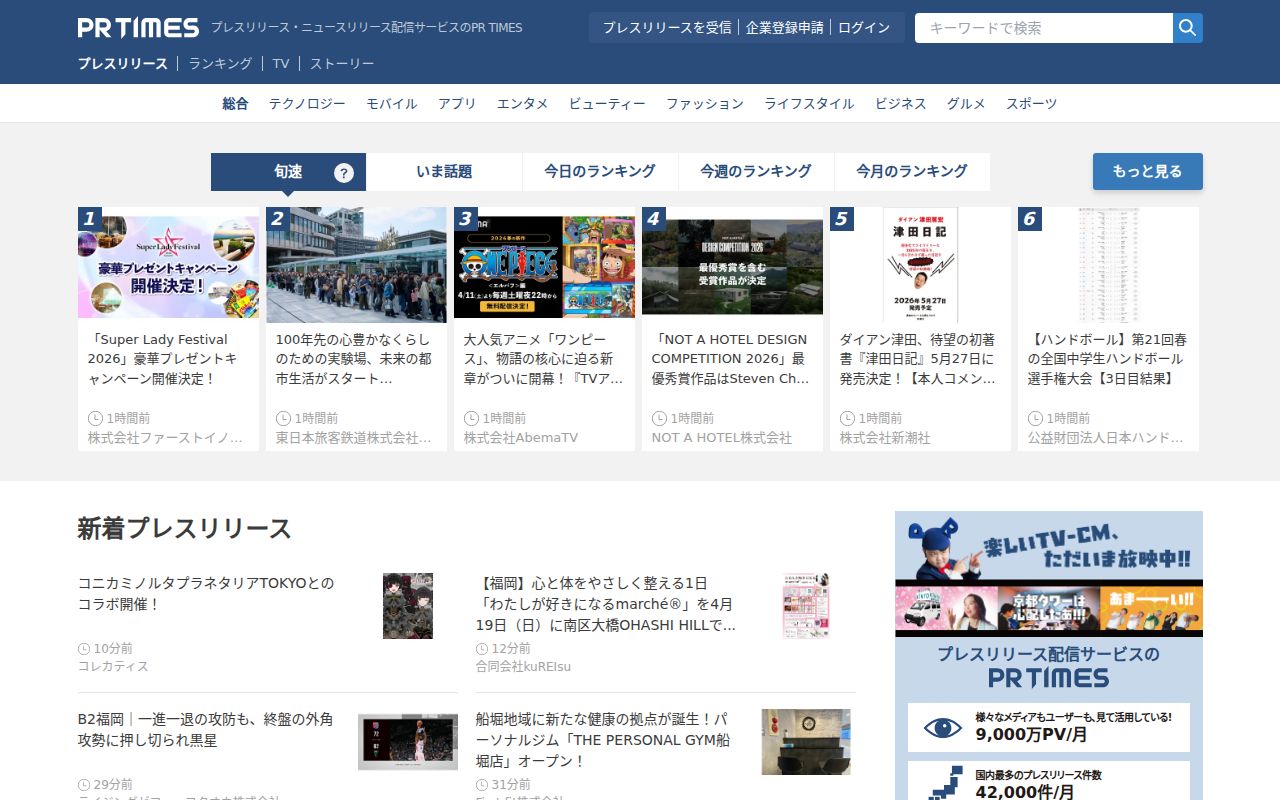The width and height of the screenshot is (1280, 800).
Task: Select the ビューティー category
Action: [607, 104]
